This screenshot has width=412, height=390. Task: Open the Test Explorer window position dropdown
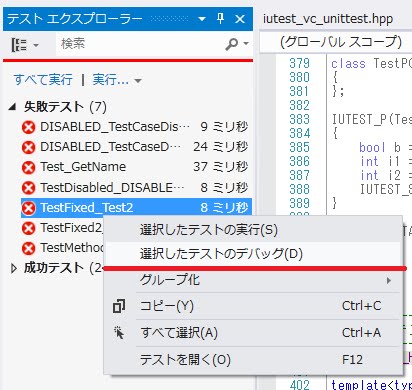[x=202, y=19]
